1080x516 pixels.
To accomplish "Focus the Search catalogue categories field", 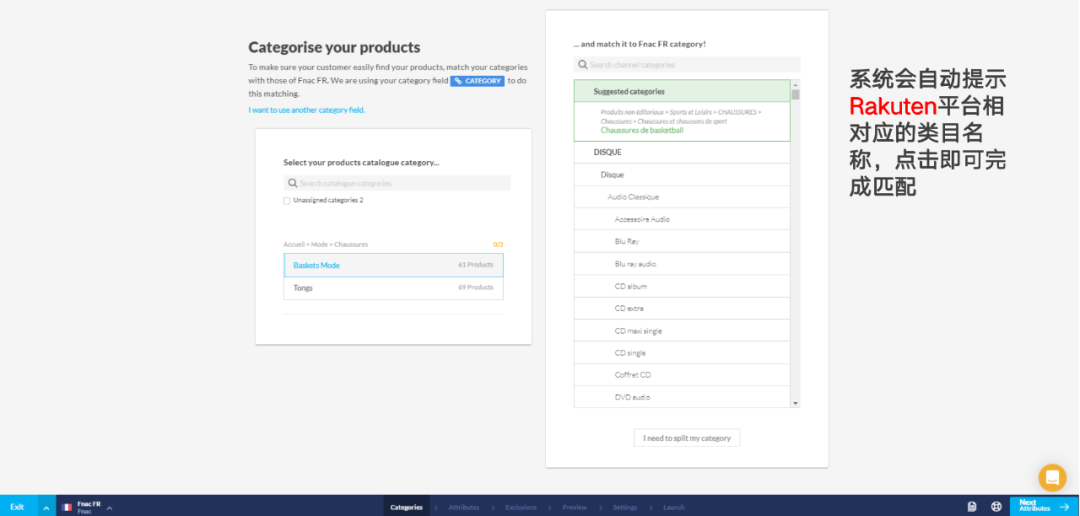I will tap(397, 183).
